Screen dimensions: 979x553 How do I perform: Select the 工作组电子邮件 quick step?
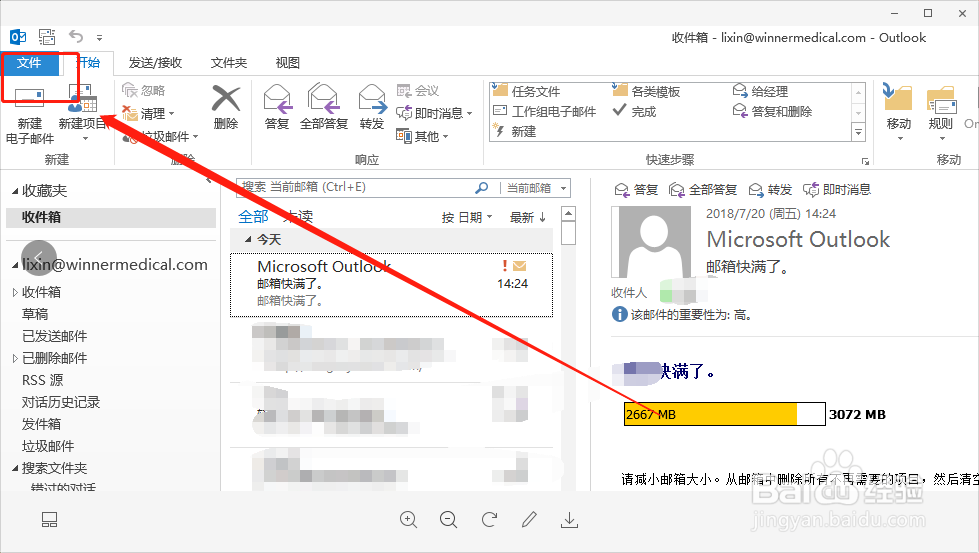[544, 111]
